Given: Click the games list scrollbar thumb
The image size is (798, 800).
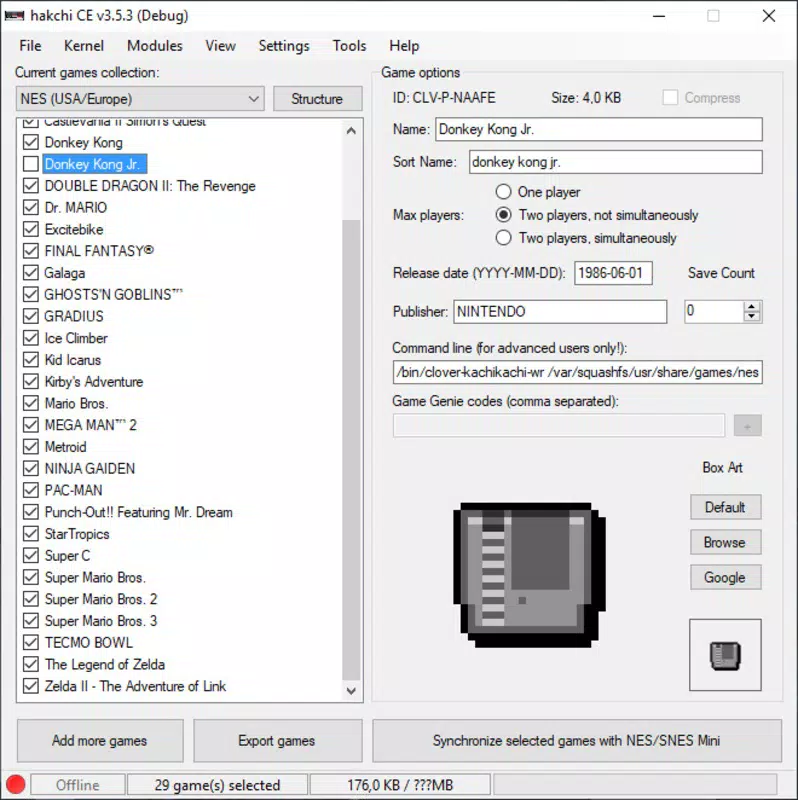Looking at the screenshot, I should pyautogui.click(x=351, y=449).
